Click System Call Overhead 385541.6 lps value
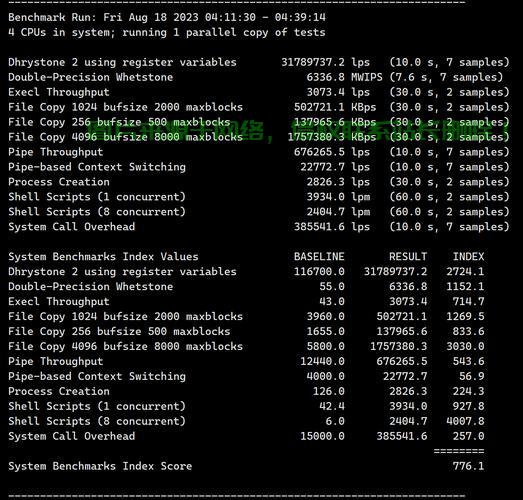Viewport: 523px width, 500px height. 332,227
